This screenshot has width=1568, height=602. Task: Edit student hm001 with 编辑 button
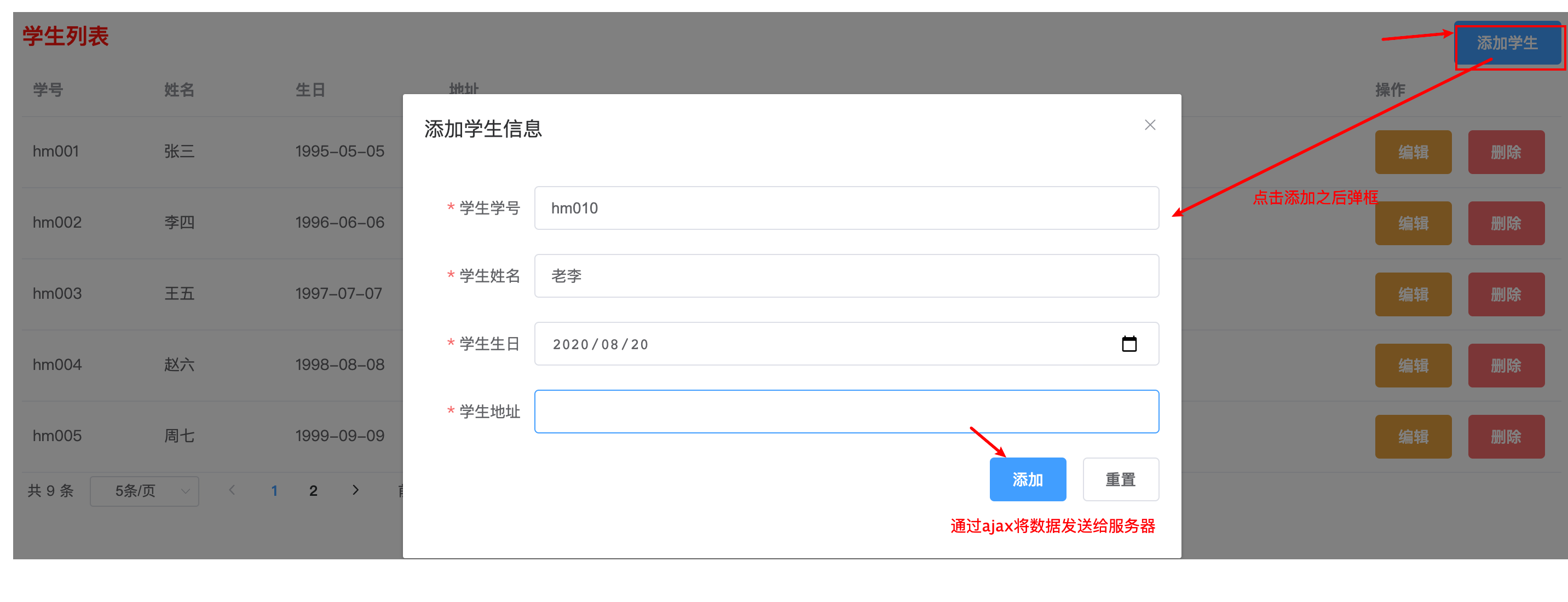(x=1413, y=152)
